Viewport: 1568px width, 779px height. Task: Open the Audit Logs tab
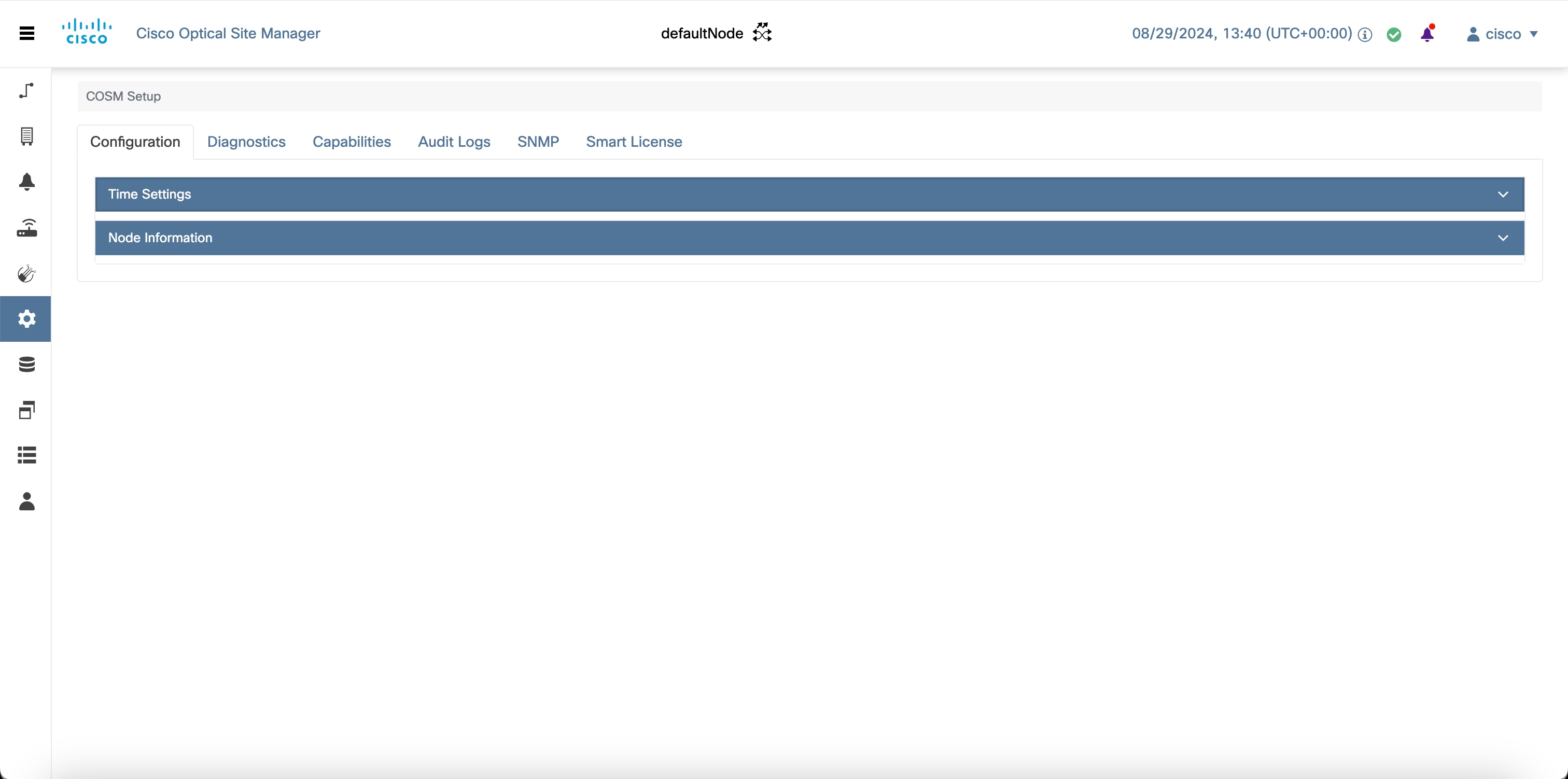pyautogui.click(x=454, y=142)
